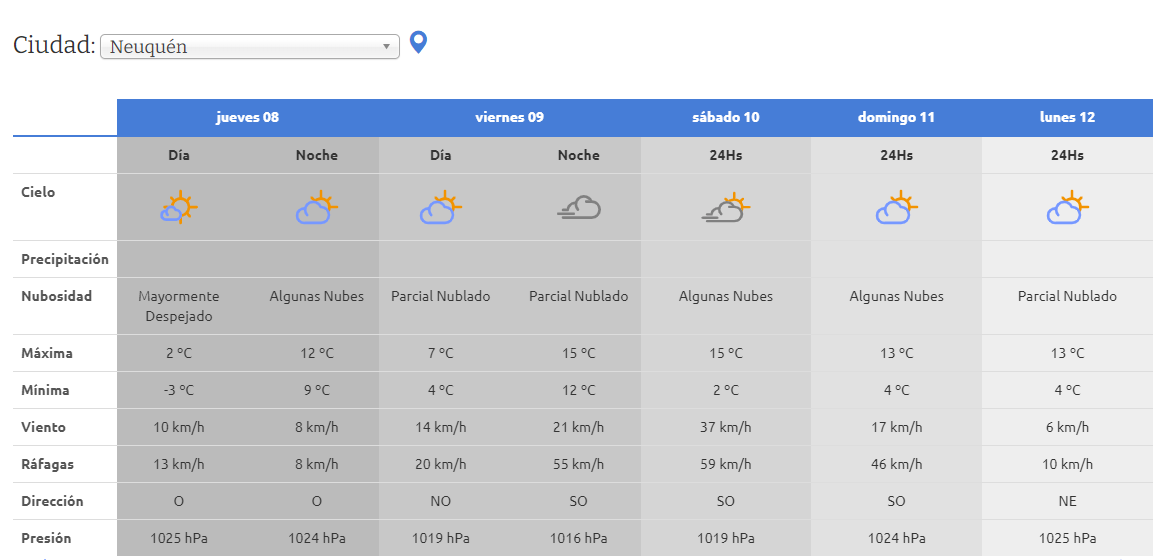Click viernes Día partly cloudy icon

[440, 208]
